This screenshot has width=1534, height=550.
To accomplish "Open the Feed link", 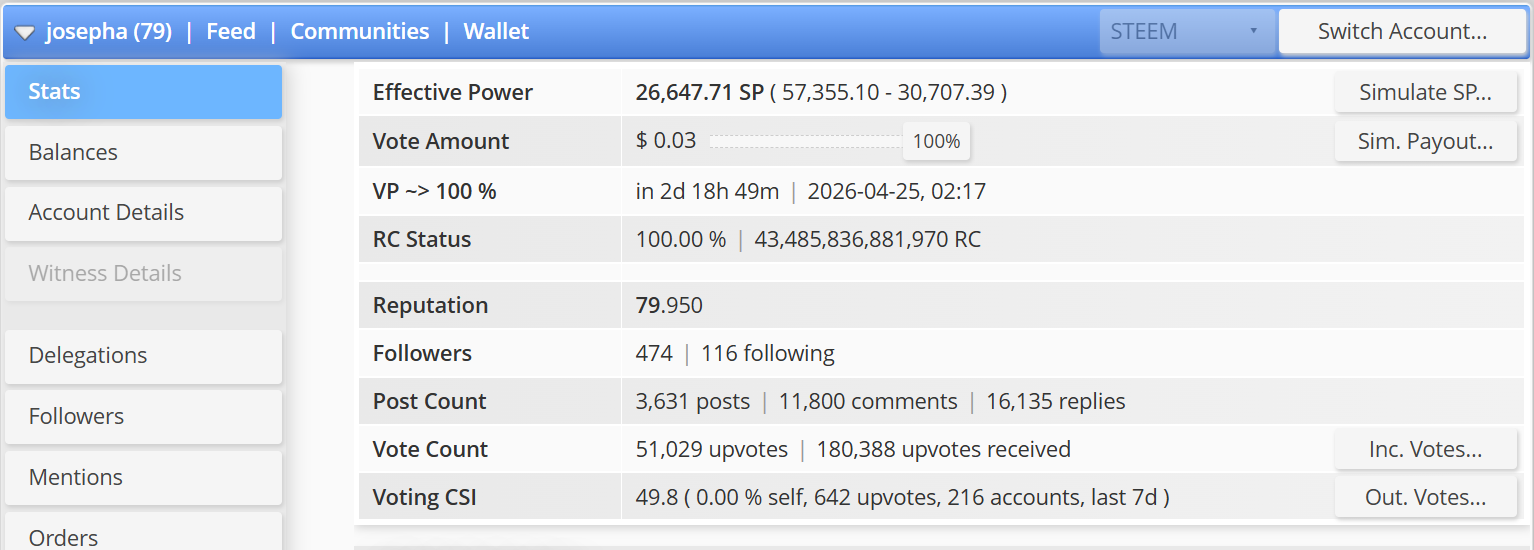I will point(231,31).
